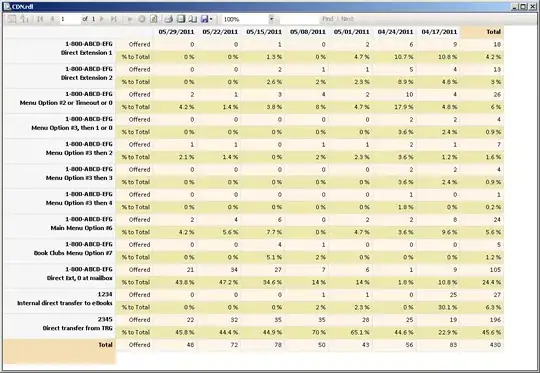Click the Next link in toolbar
Image resolution: width=540 pixels, height=373 pixels.
[x=347, y=19]
